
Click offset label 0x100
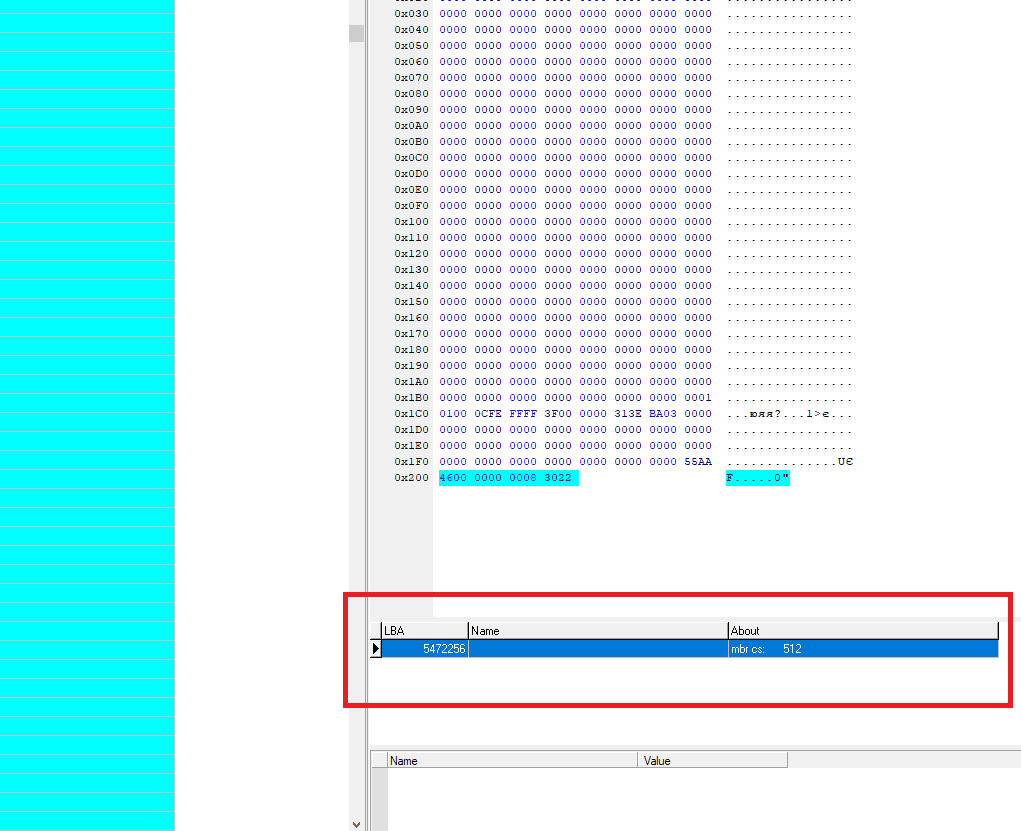(412, 221)
